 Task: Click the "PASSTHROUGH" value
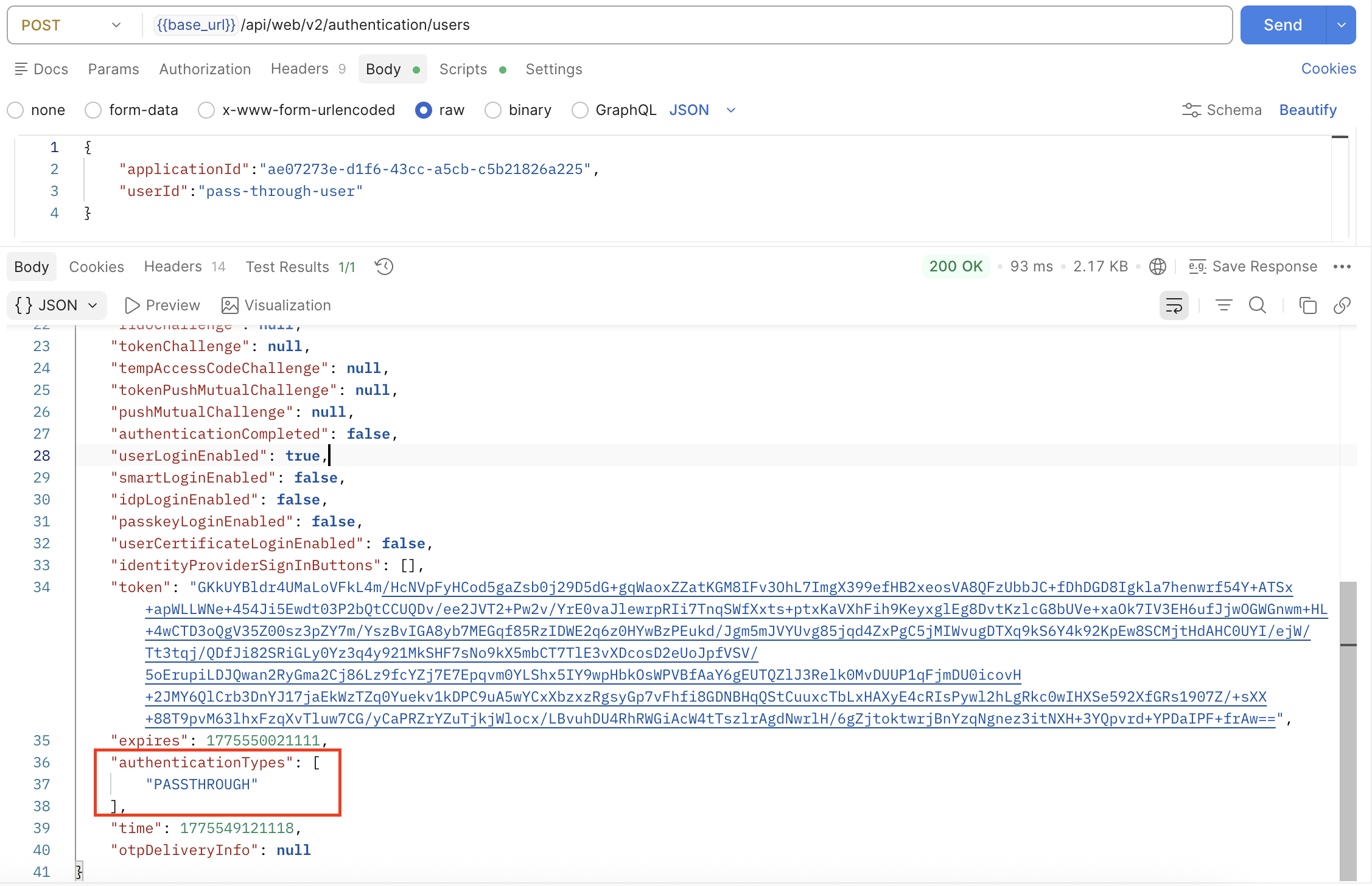coord(201,784)
